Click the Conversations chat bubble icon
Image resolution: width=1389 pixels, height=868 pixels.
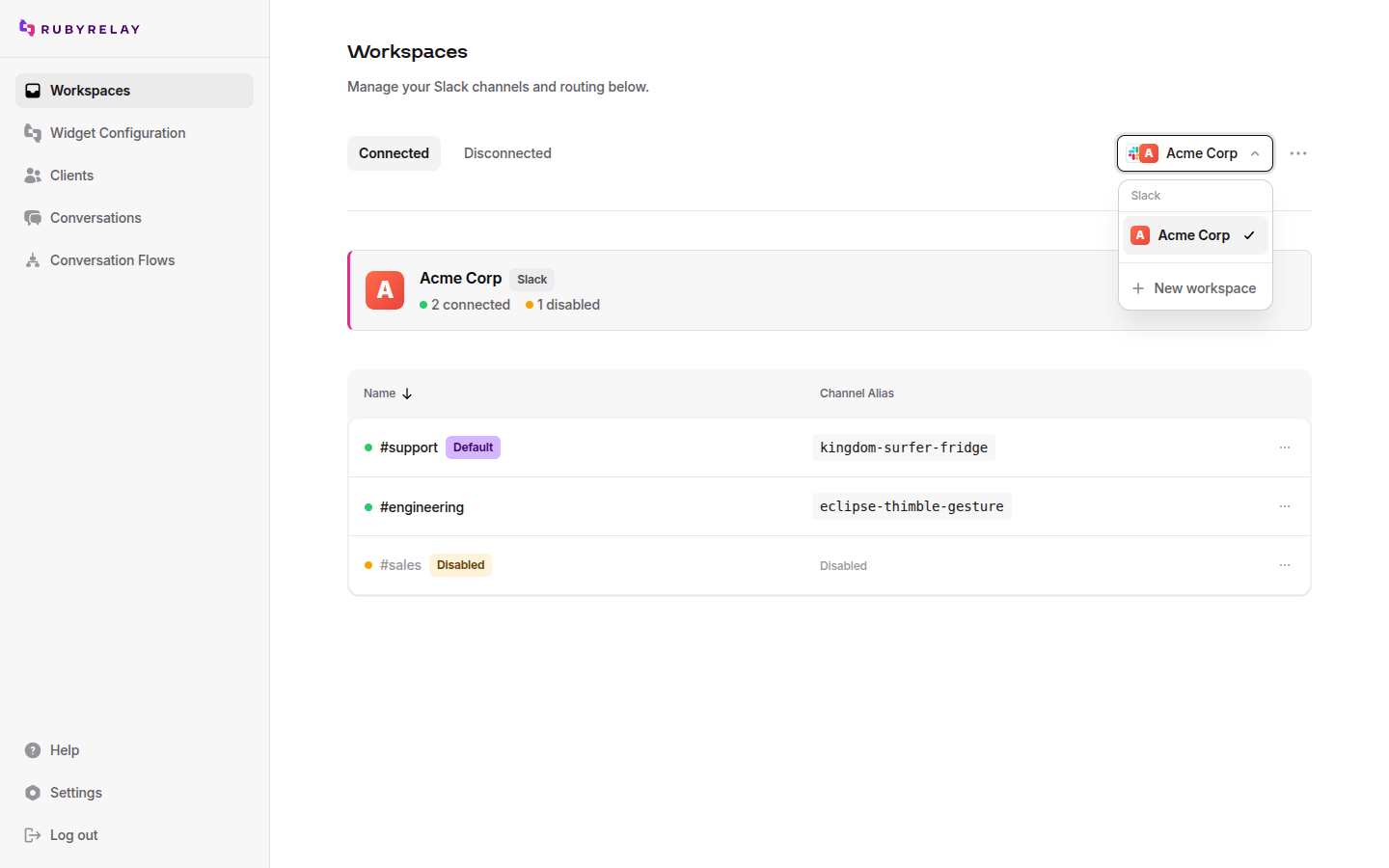33,218
